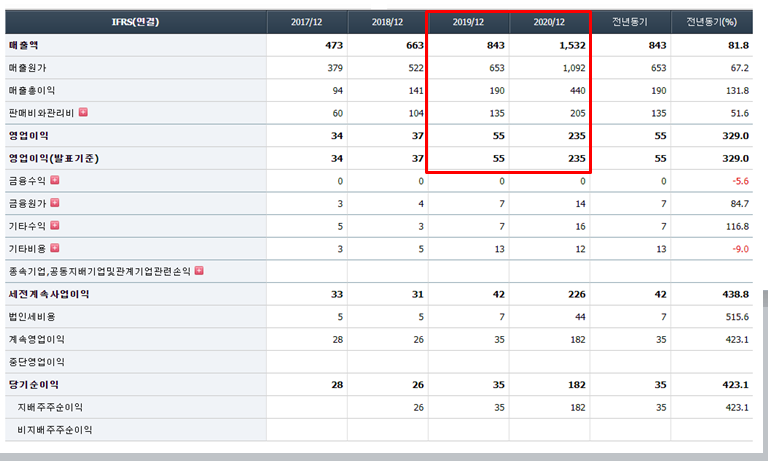The image size is (768, 461).
Task: Select the 기타비용 row label
Action: point(27,249)
